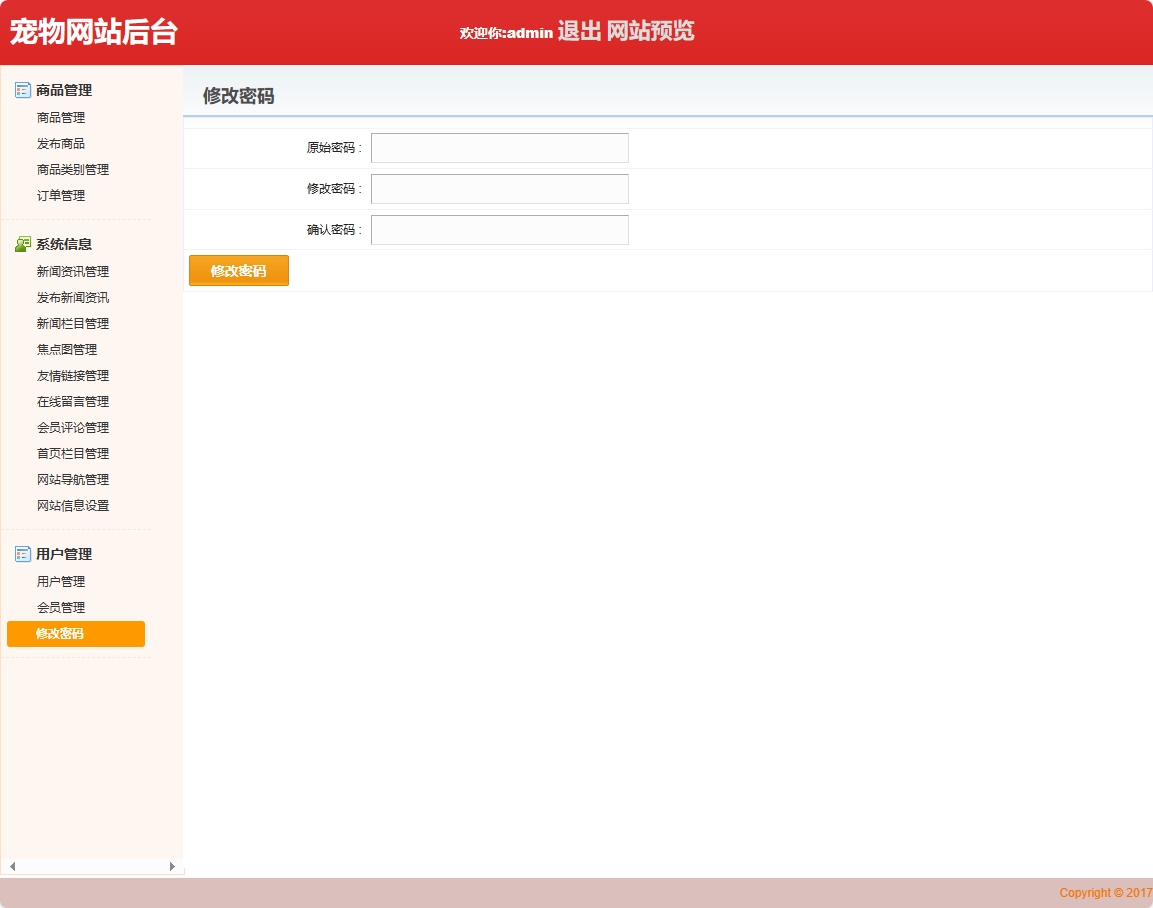Image resolution: width=1153 pixels, height=908 pixels.
Task: Open 会员管理 in sidebar
Action: pyautogui.click(x=61, y=607)
